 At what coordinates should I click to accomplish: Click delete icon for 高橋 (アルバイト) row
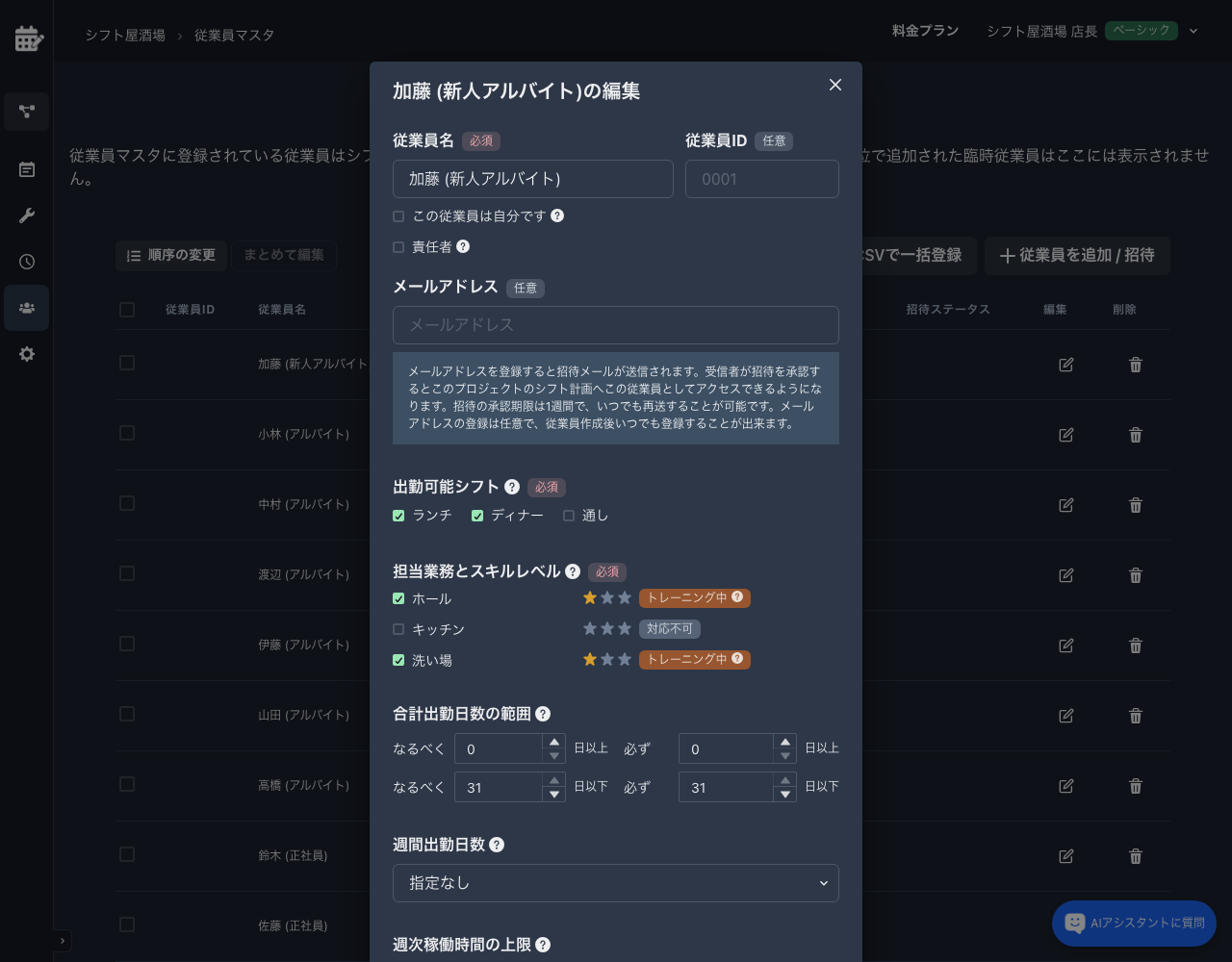[x=1136, y=786]
